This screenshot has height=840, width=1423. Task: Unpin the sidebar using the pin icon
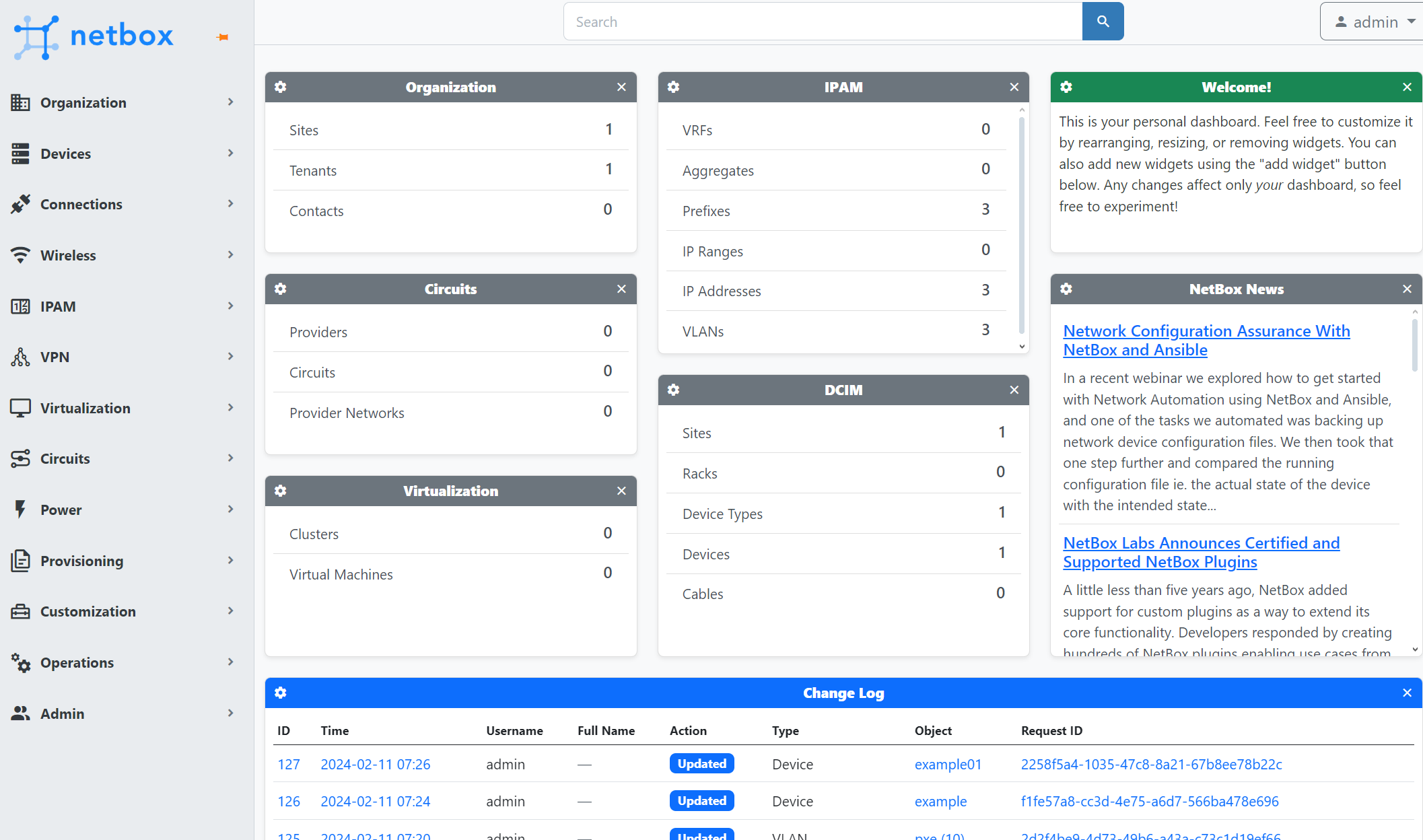point(223,37)
